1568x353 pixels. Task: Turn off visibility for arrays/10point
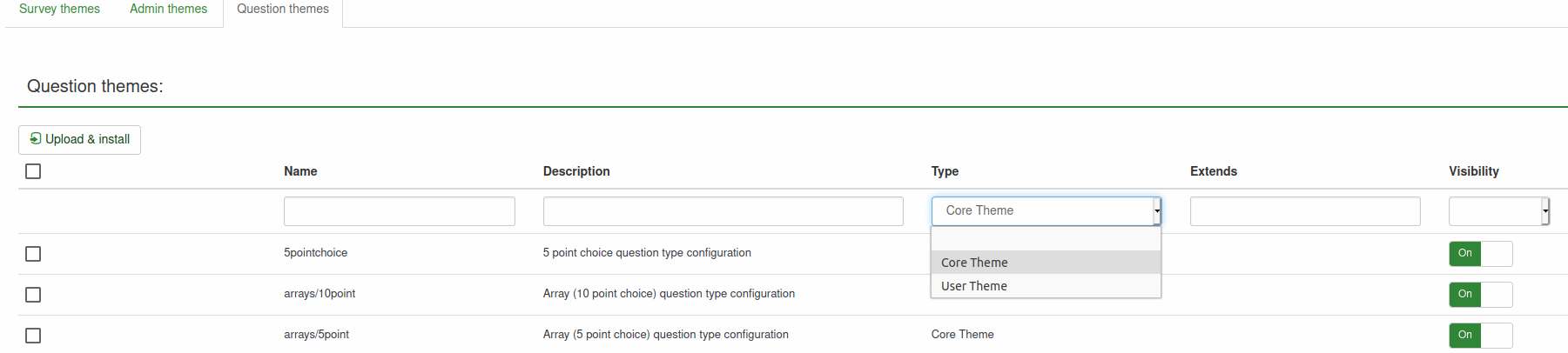[1480, 295]
